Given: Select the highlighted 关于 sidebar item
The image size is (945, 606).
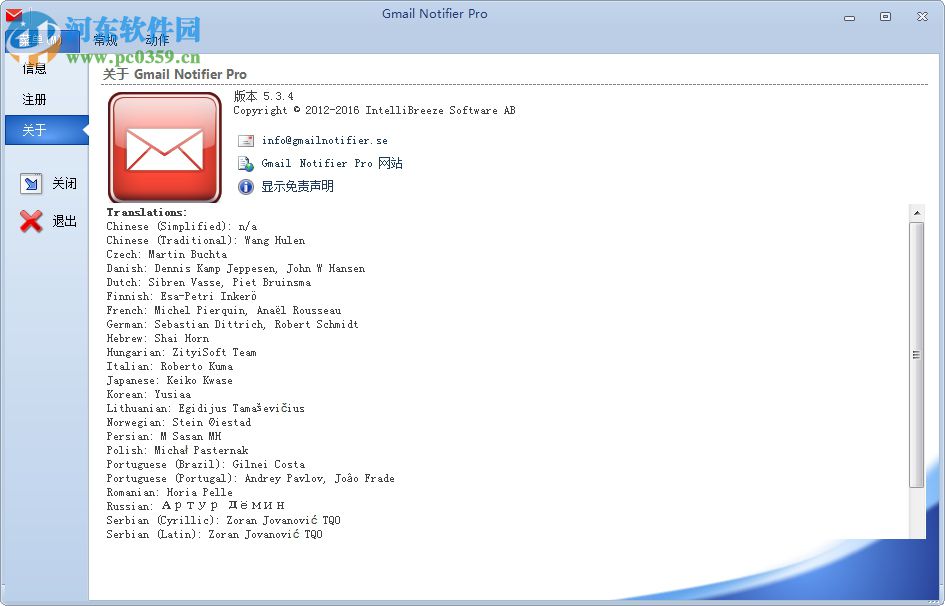Looking at the screenshot, I should [x=33, y=130].
